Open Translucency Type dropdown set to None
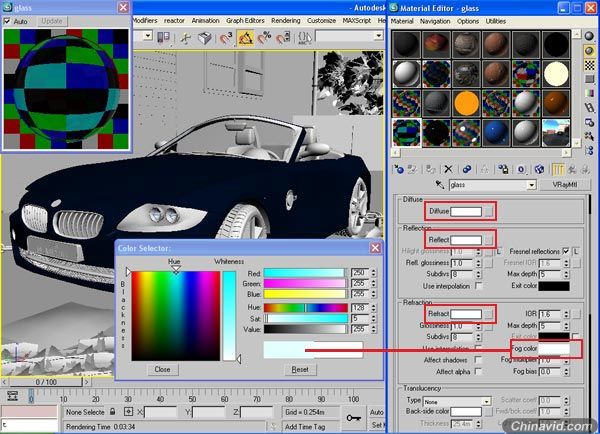 pos(486,401)
